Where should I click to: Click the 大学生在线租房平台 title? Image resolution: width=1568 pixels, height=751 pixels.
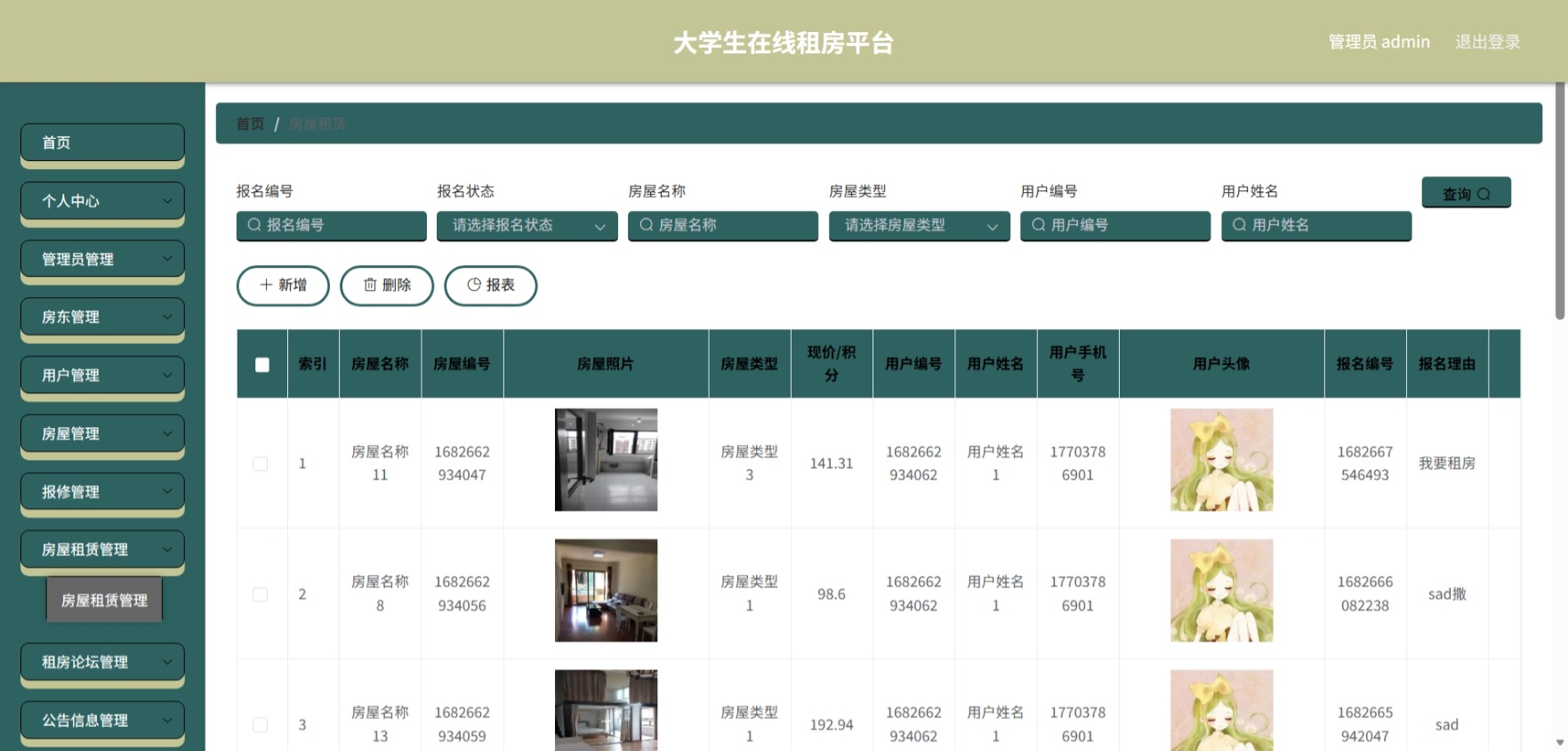[784, 43]
